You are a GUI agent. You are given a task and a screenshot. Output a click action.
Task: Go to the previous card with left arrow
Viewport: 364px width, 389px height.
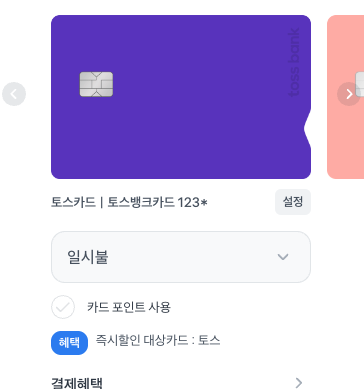click(x=14, y=94)
